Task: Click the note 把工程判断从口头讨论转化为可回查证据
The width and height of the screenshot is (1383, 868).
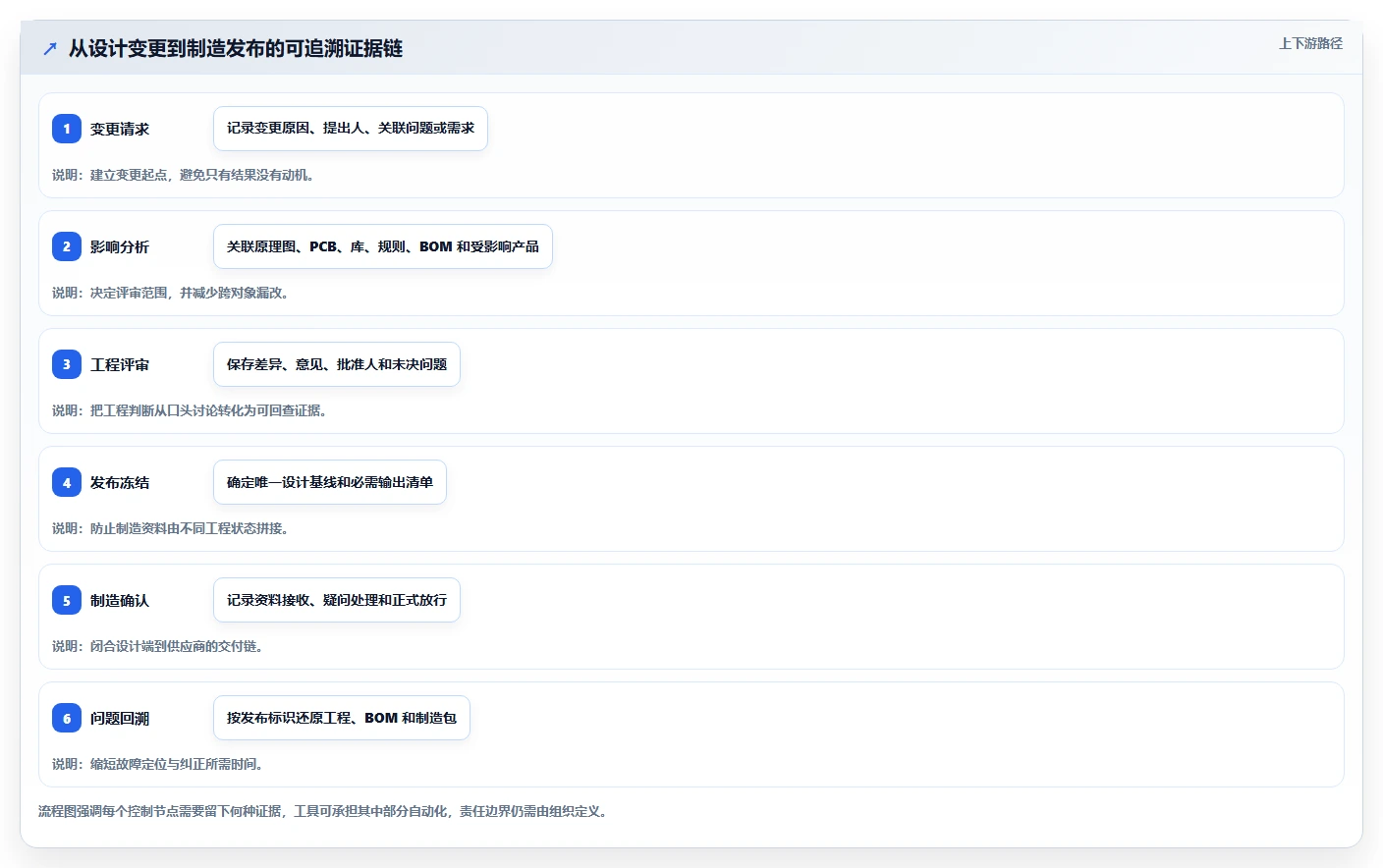Action: click(190, 410)
